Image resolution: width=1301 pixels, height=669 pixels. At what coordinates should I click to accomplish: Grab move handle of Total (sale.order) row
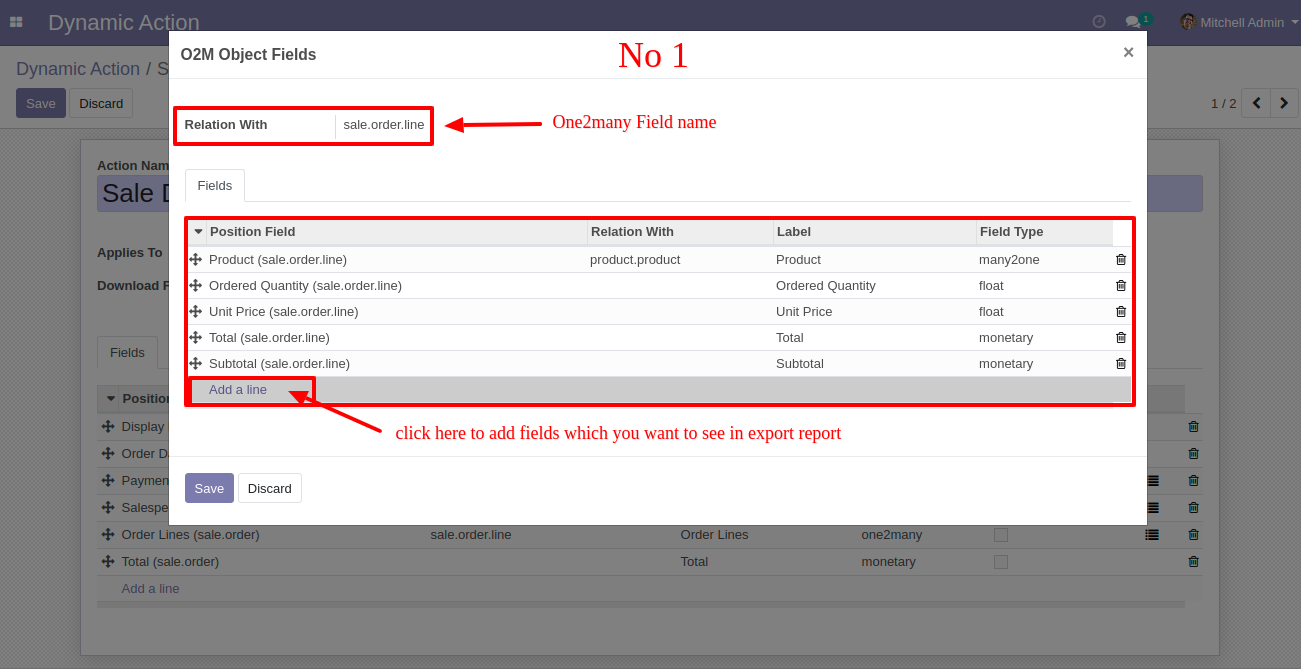point(108,562)
